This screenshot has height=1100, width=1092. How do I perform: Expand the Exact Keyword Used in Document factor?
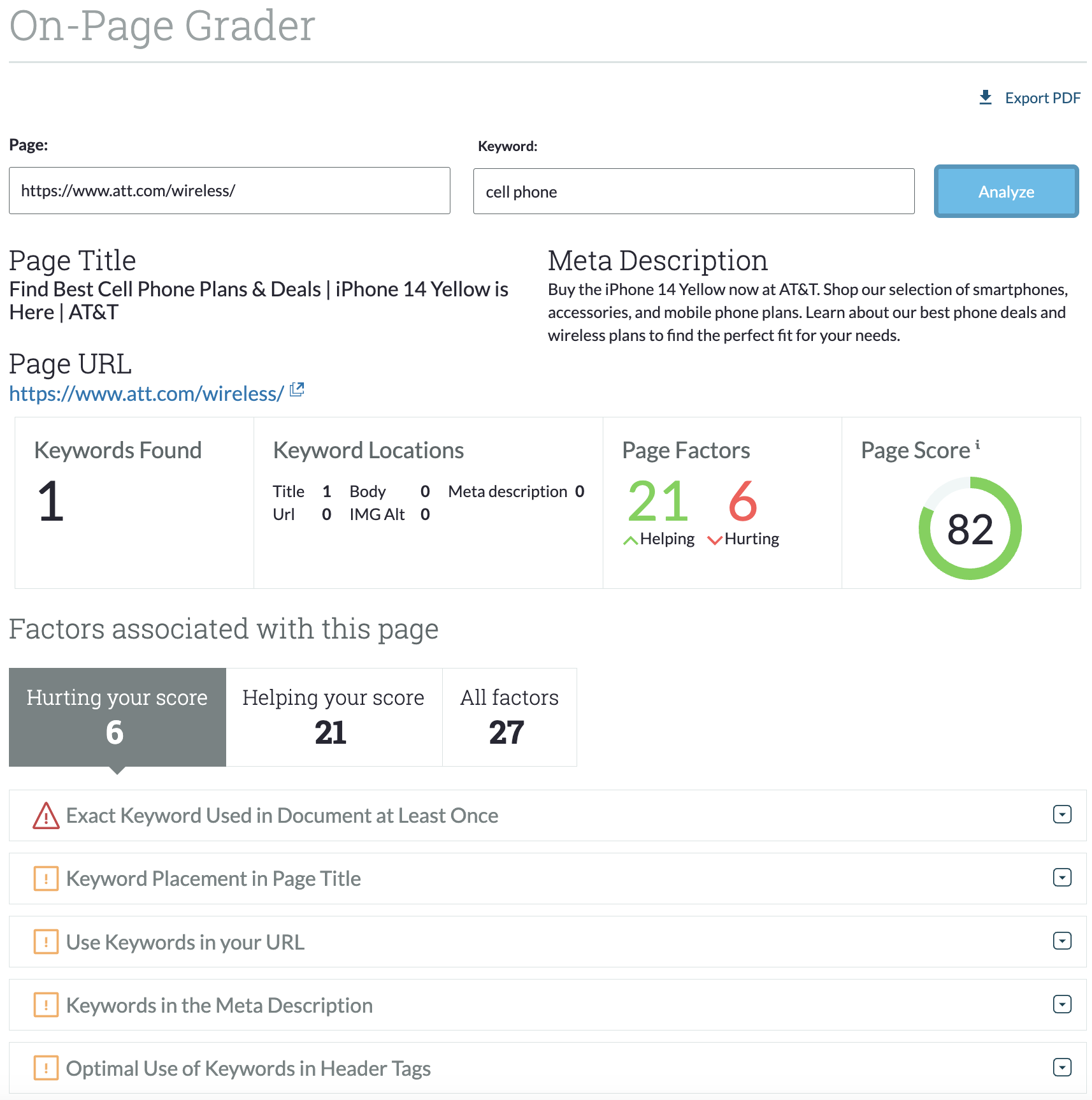point(1061,814)
